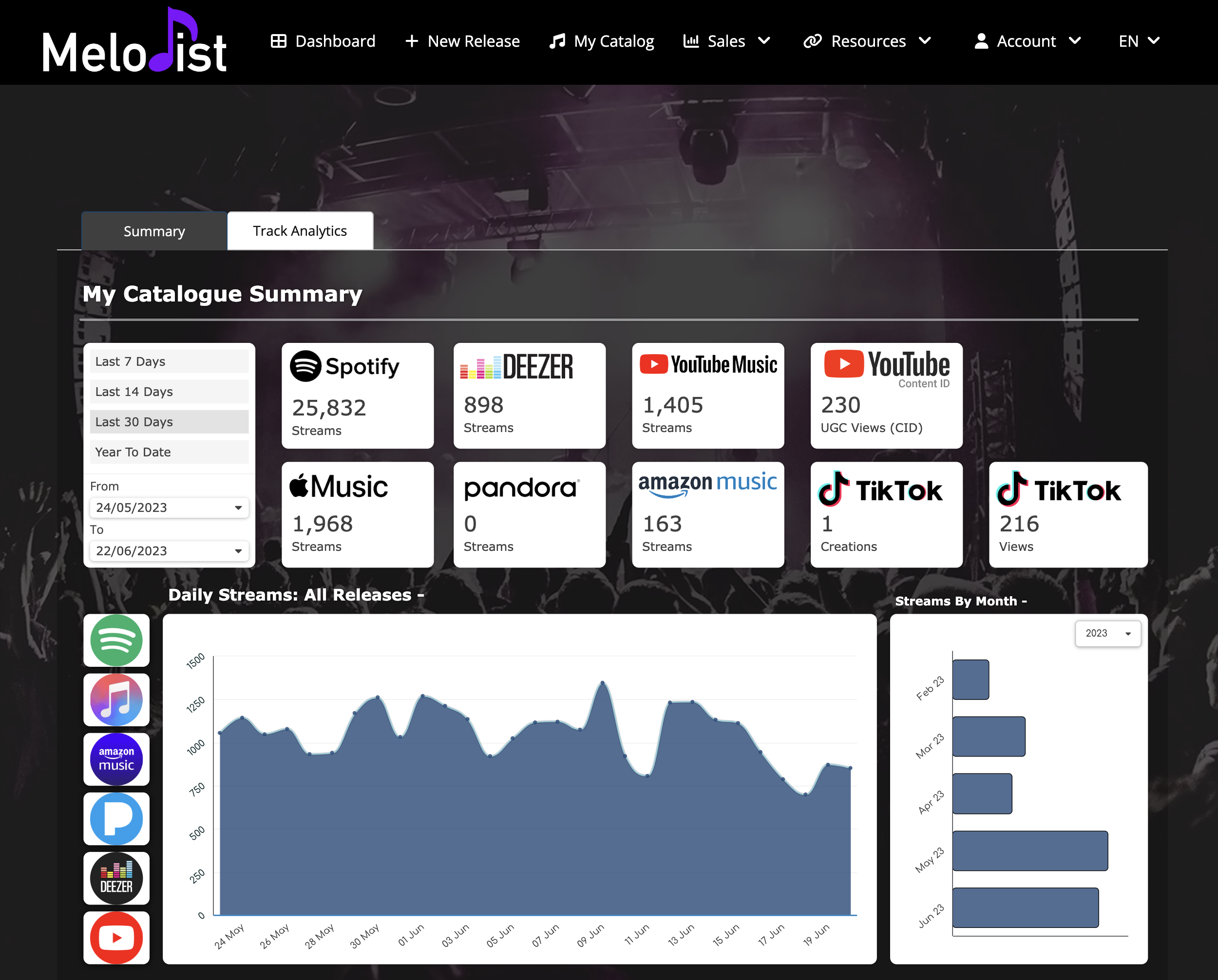Image resolution: width=1218 pixels, height=980 pixels.
Task: Open the 2023 year selector
Action: (1107, 633)
